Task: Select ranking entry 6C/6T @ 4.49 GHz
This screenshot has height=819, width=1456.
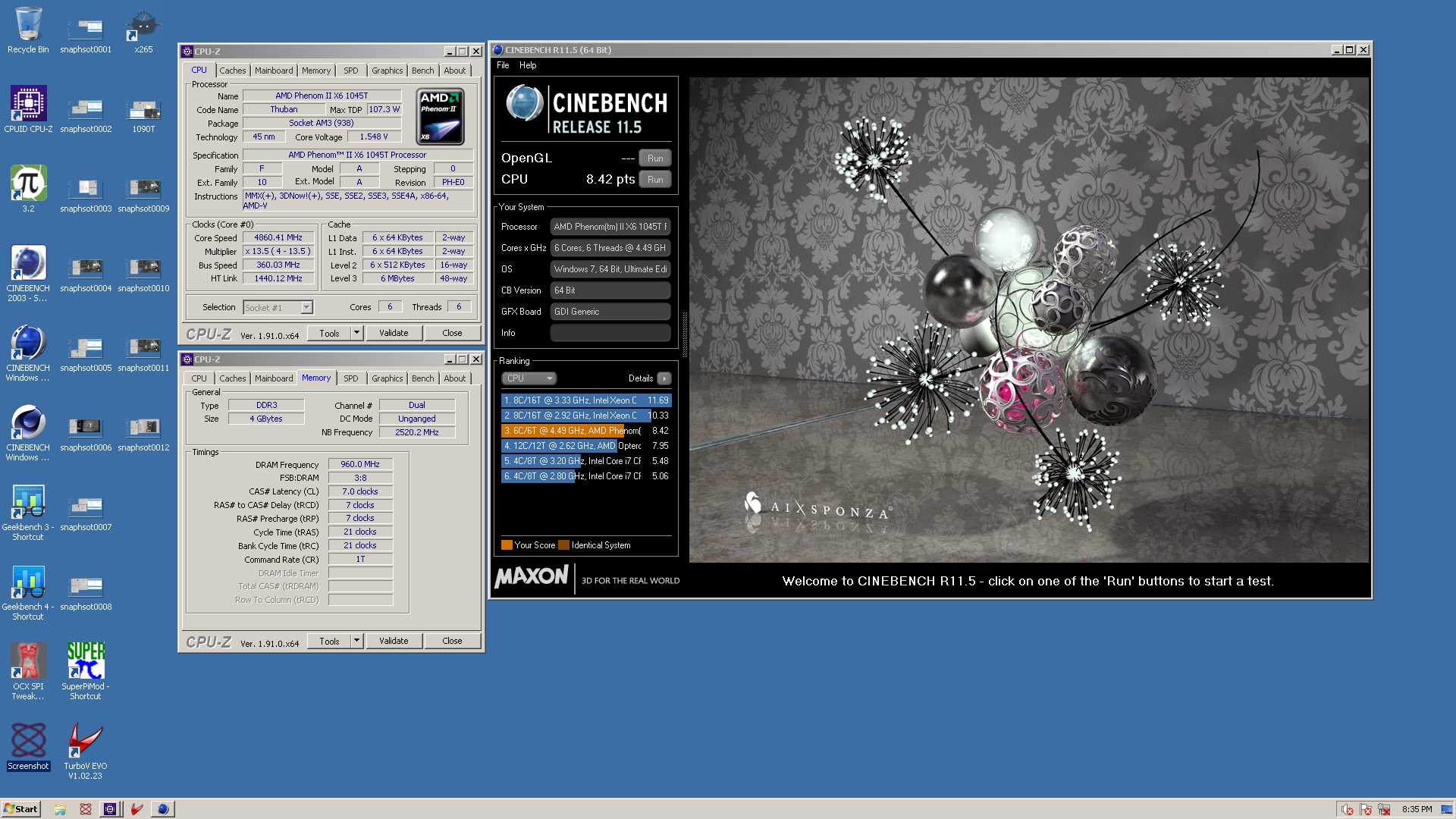Action: pyautogui.click(x=586, y=431)
